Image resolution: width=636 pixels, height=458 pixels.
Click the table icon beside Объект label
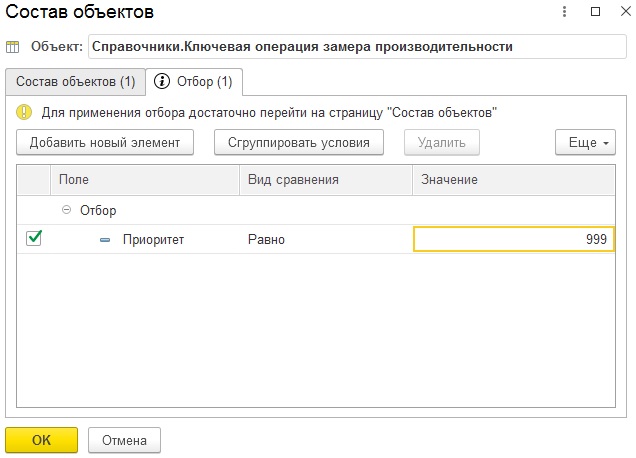point(13,47)
